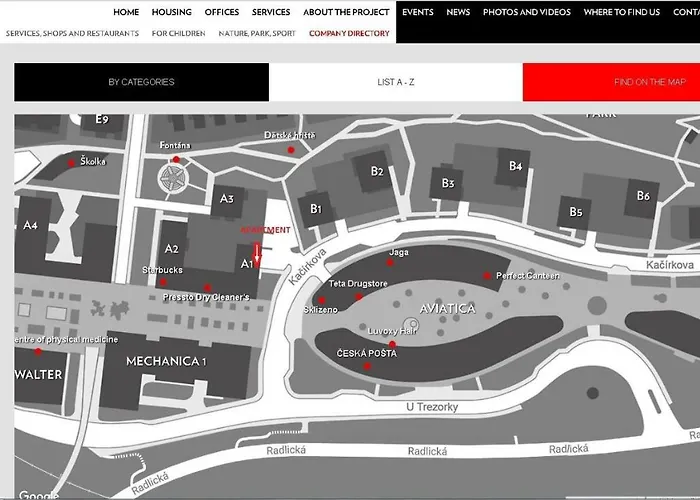
Task: Click the Pressto Dry Cleaner's marker
Action: (x=207, y=287)
